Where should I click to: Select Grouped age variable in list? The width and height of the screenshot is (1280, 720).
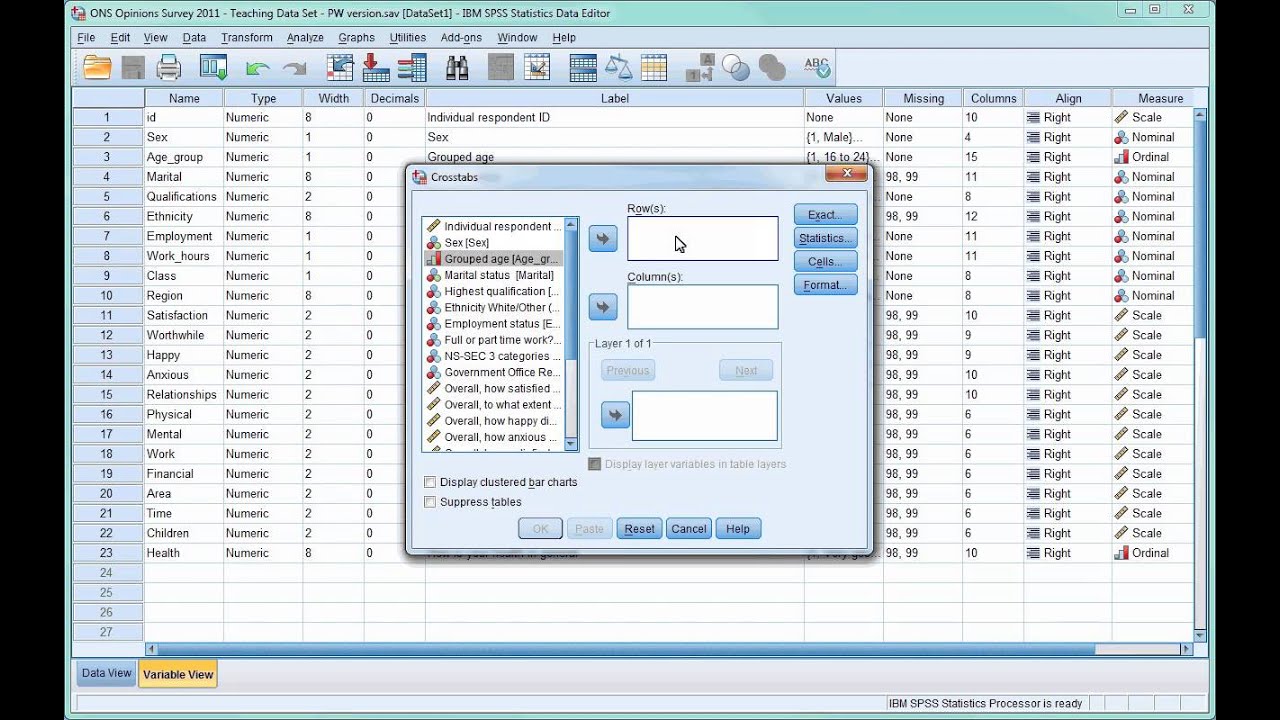pyautogui.click(x=493, y=259)
